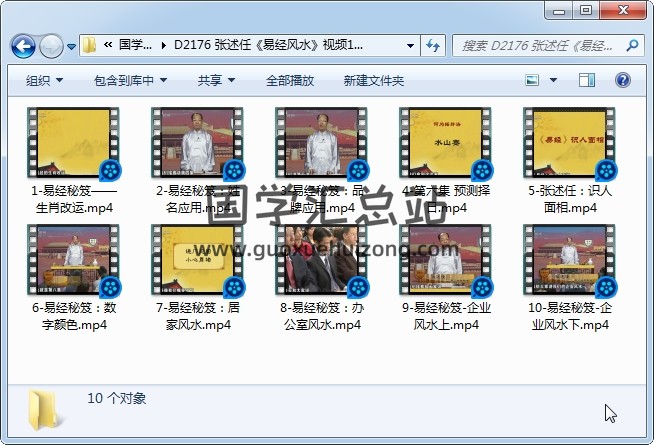Expand breadcrumb arrow after 国学...

(x=164, y=45)
